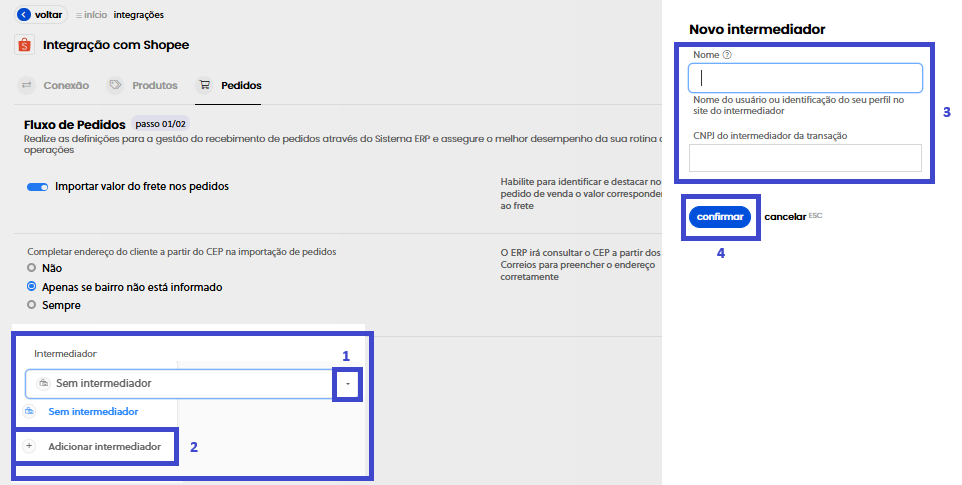Screen dimensions: 962x485
Task: Click the O ERP irá consultar help text
Action: coord(580,265)
